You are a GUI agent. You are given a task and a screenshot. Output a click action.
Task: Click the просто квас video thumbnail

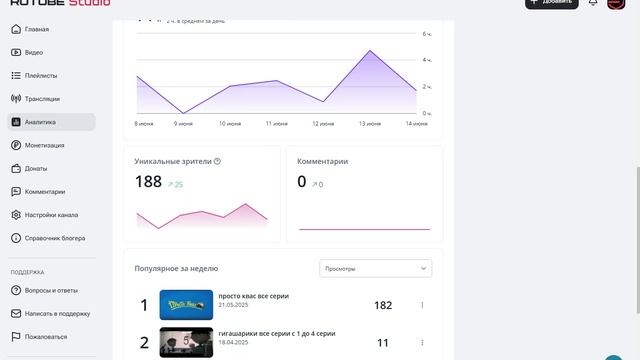coord(186,305)
